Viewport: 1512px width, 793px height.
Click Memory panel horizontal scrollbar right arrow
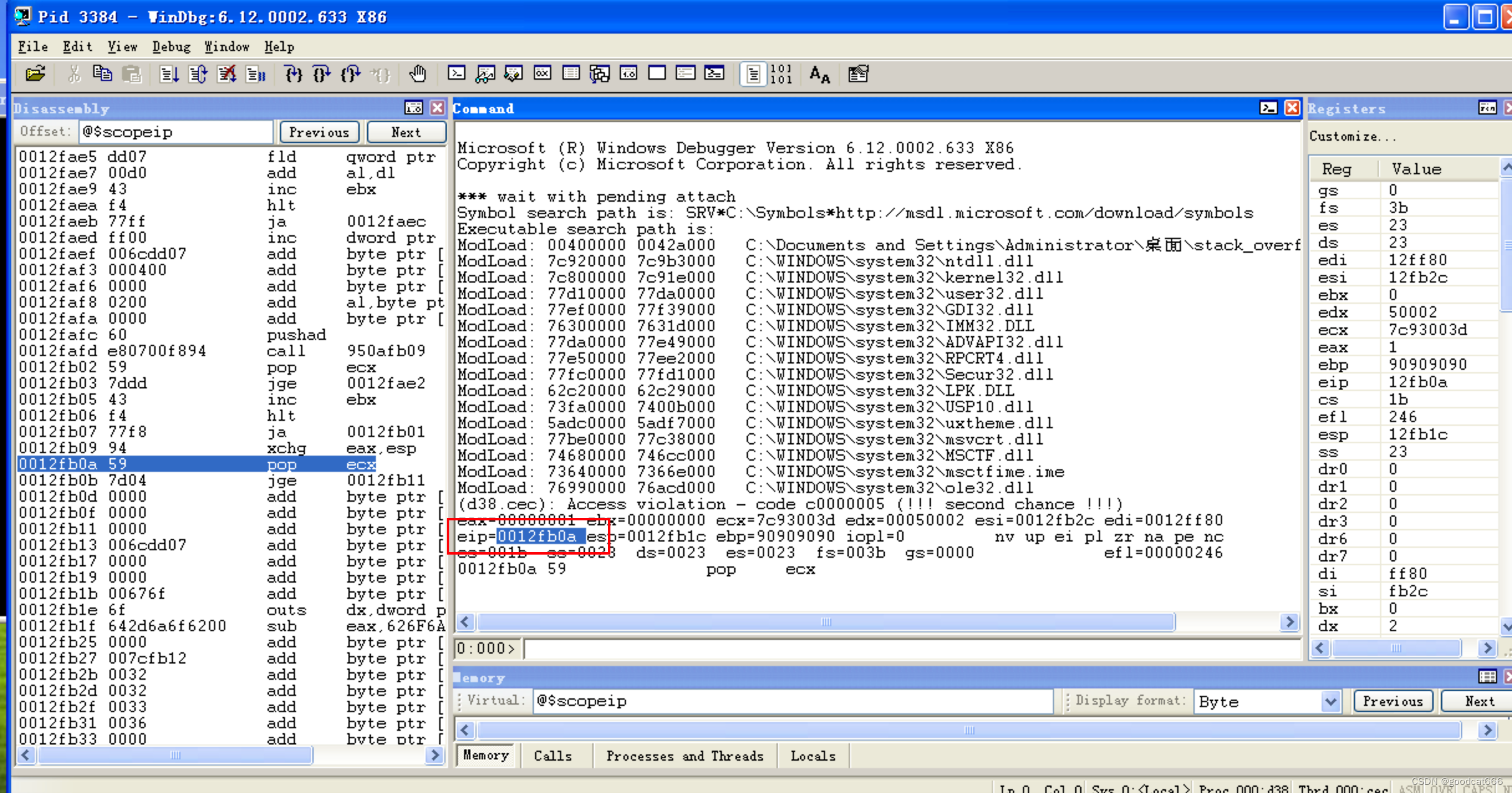coord(1488,730)
